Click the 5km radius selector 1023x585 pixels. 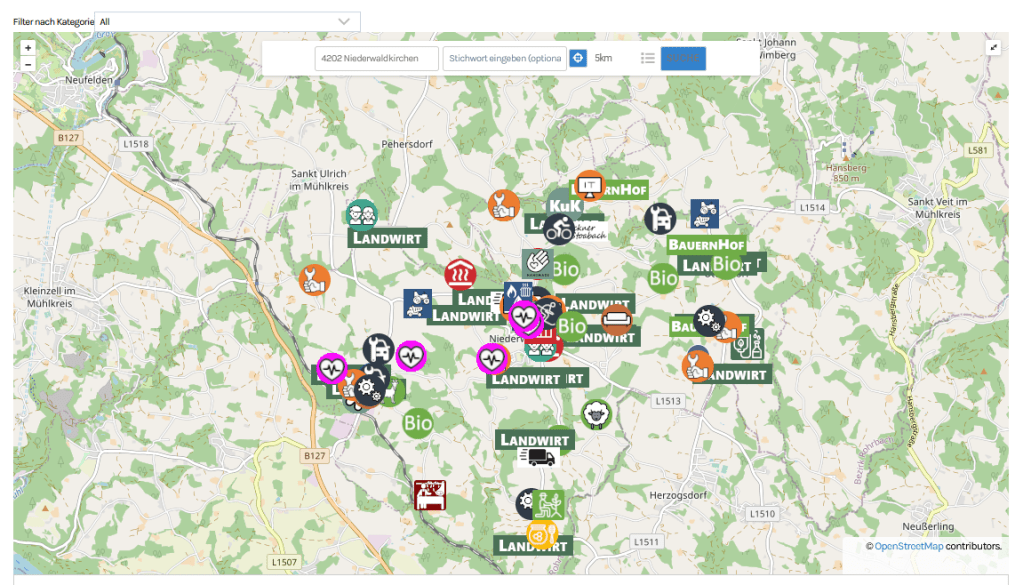point(603,59)
